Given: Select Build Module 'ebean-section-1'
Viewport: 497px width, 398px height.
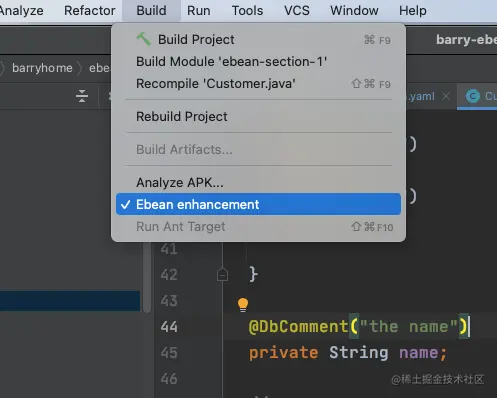Looking at the screenshot, I should 258,62.
